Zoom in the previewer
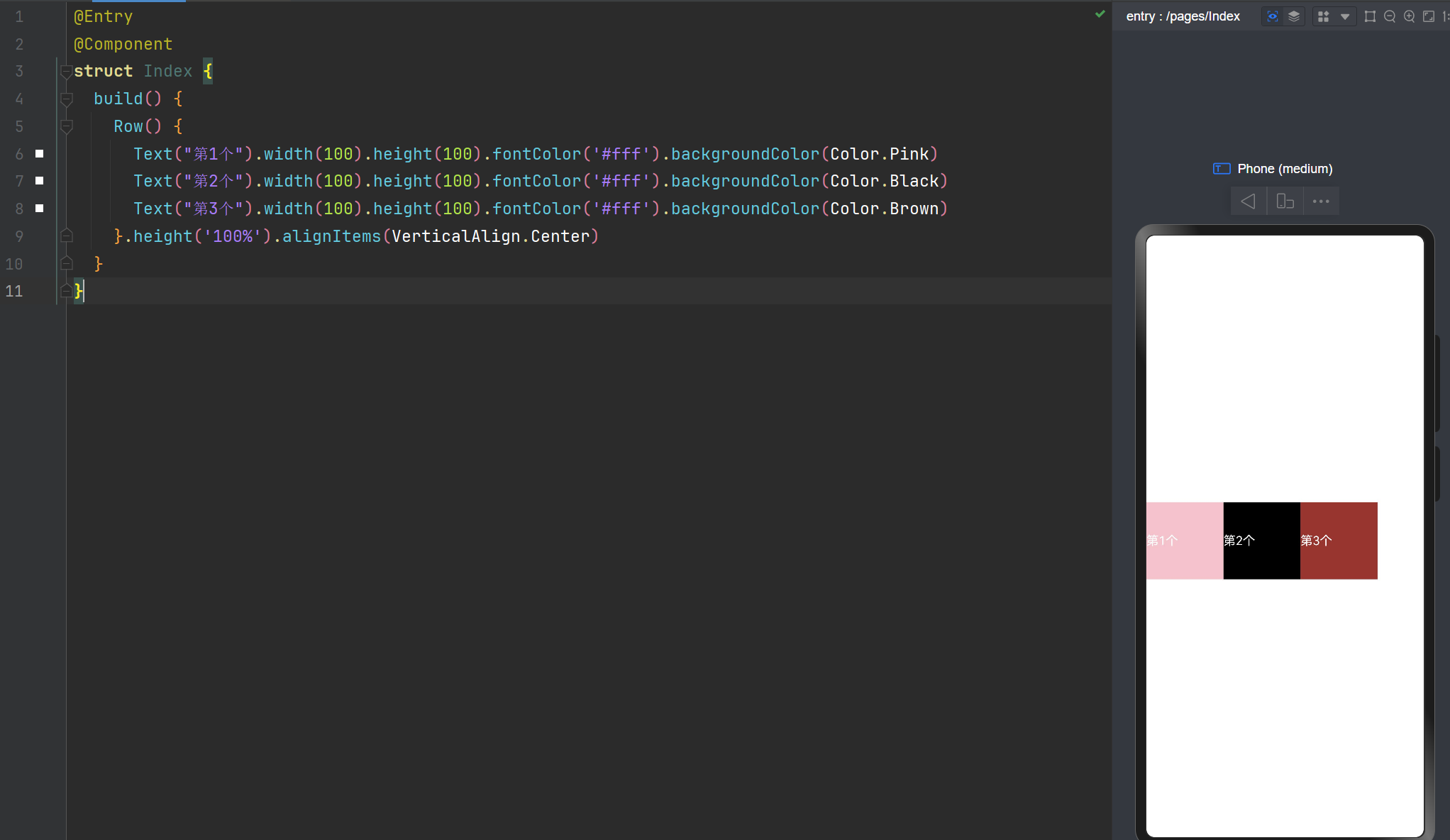This screenshot has width=1450, height=840. click(x=1409, y=16)
